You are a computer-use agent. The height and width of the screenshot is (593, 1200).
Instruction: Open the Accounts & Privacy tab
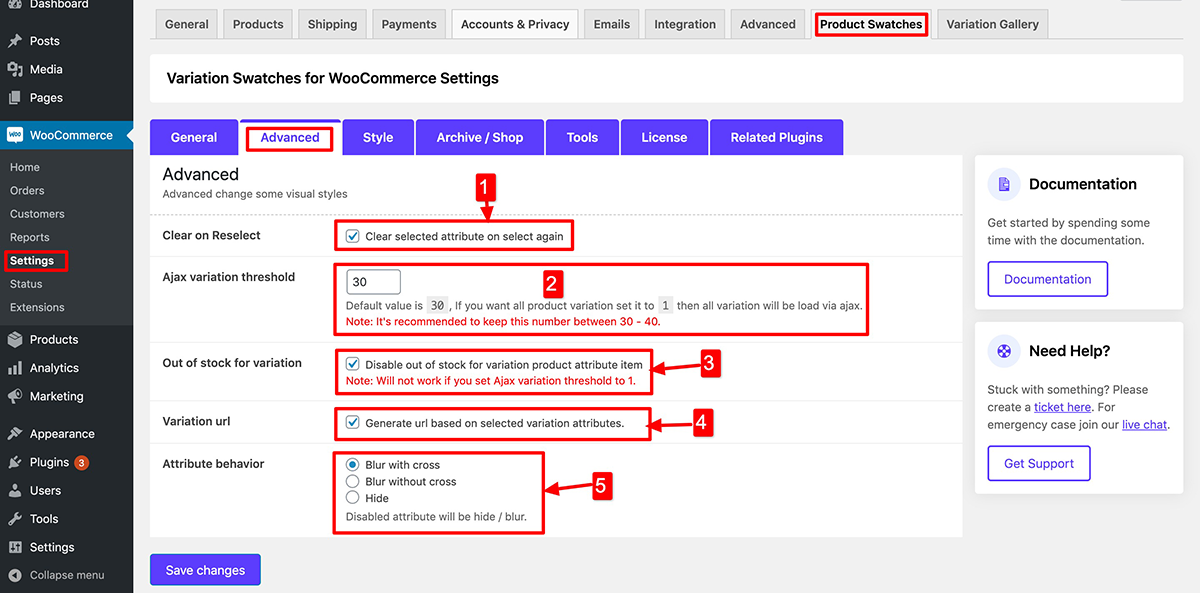pyautogui.click(x=515, y=24)
